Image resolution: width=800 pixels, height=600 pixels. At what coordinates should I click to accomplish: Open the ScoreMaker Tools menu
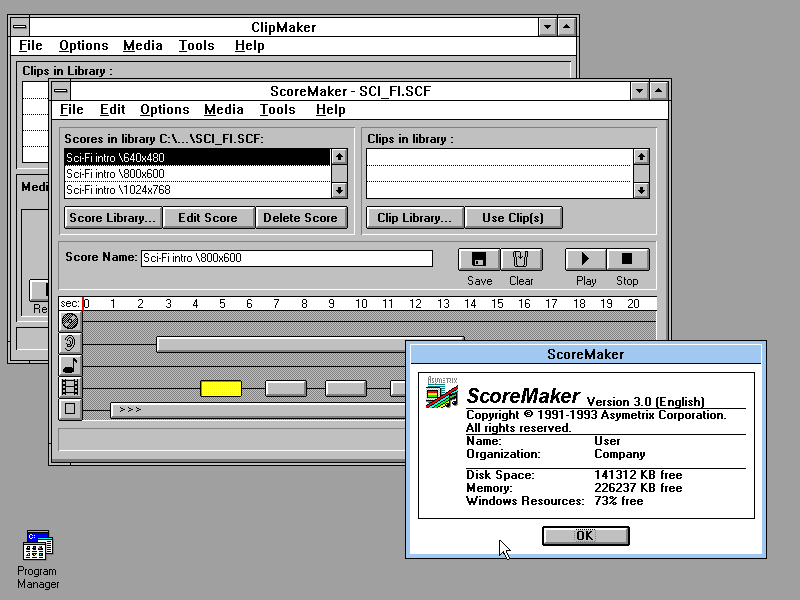[278, 110]
